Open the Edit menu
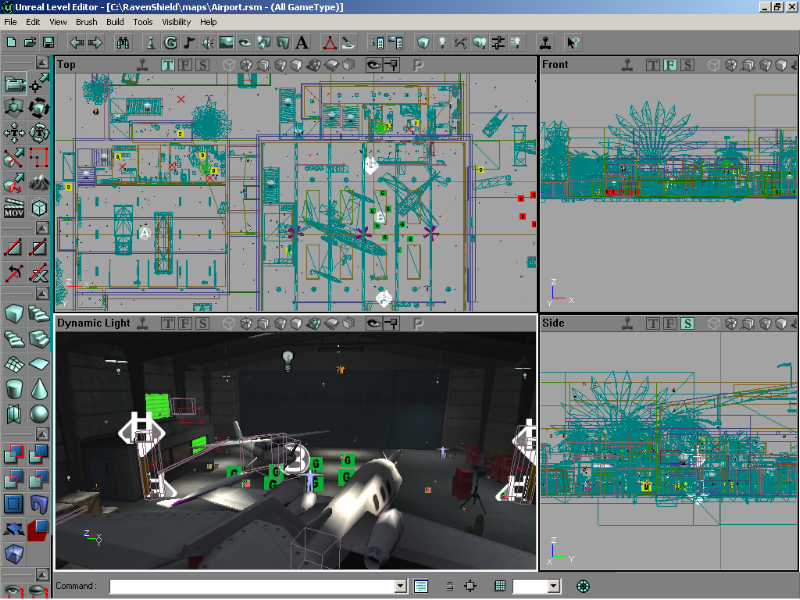Image resolution: width=800 pixels, height=600 pixels. tap(33, 22)
